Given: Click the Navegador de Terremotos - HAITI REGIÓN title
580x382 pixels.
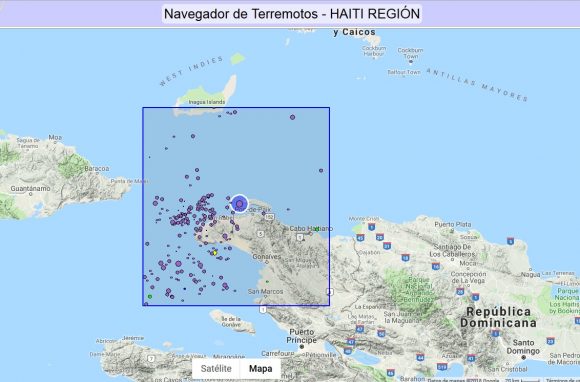Looking at the screenshot, I should tap(292, 14).
